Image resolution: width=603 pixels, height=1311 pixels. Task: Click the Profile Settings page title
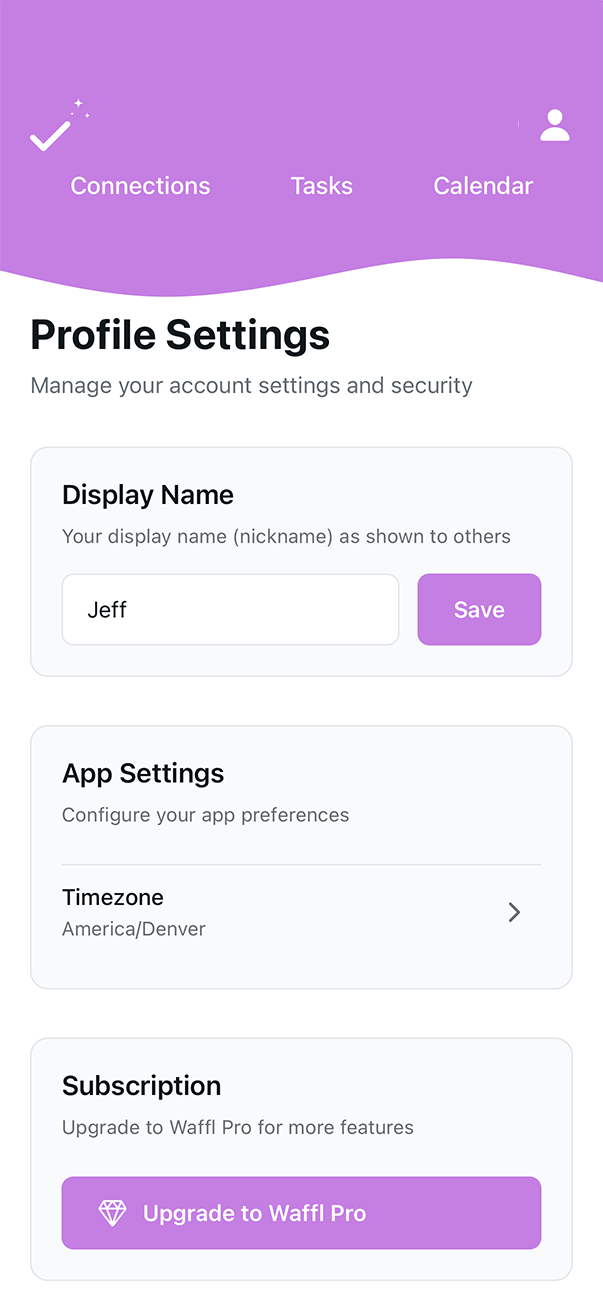179,334
